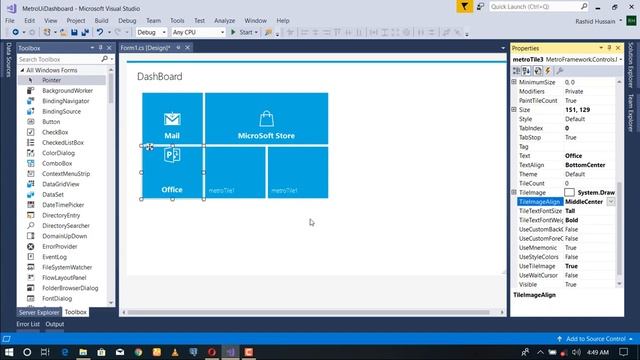Viewport: 640px width, 360px height.
Task: Click the Search Toolbox input field
Action: pyautogui.click(x=60, y=60)
